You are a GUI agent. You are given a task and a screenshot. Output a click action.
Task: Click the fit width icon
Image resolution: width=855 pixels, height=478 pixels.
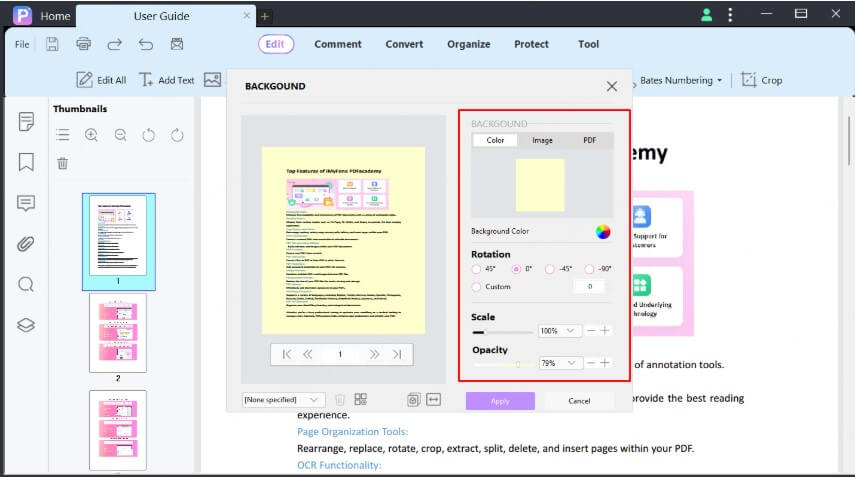click(433, 400)
